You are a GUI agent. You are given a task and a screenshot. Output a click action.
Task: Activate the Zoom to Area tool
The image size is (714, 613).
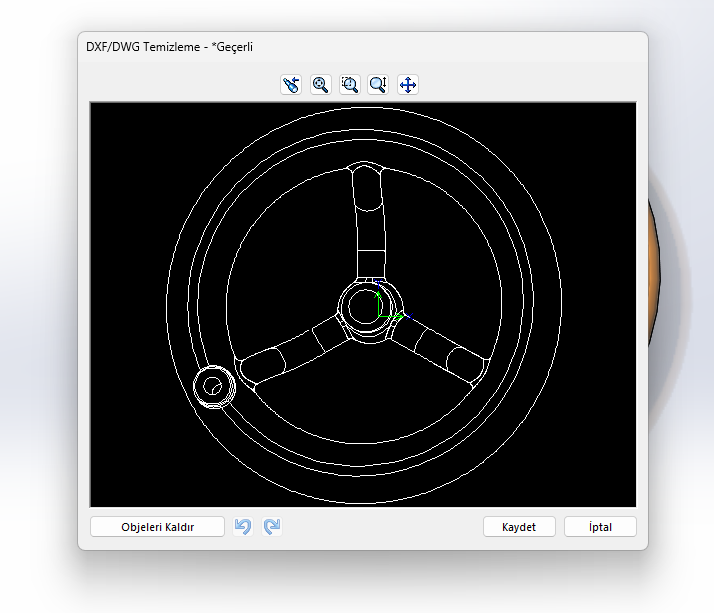click(x=349, y=85)
